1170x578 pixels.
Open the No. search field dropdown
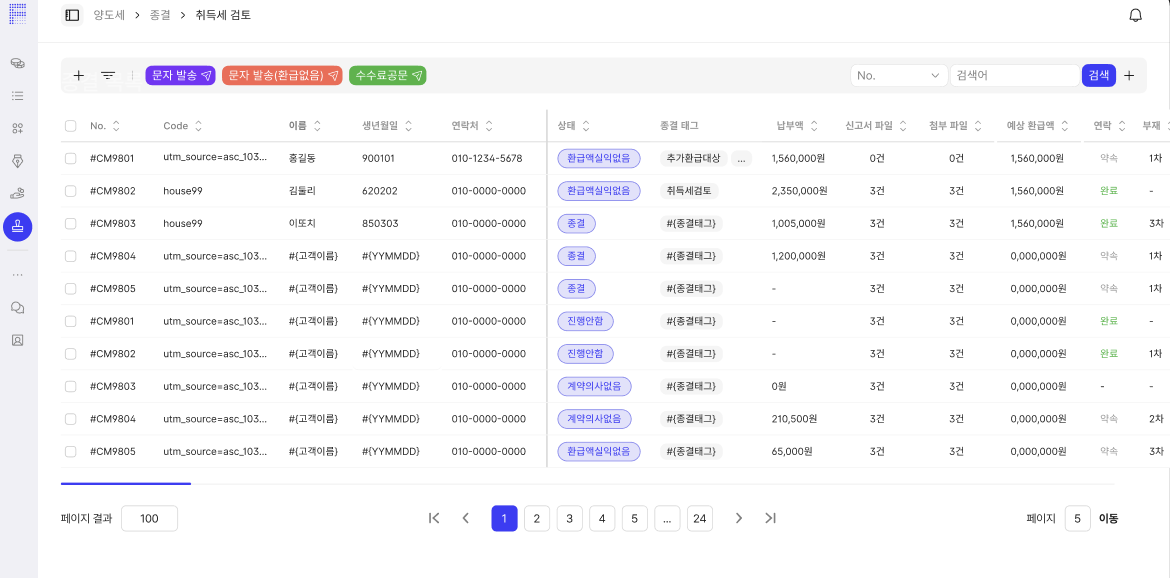(x=899, y=75)
